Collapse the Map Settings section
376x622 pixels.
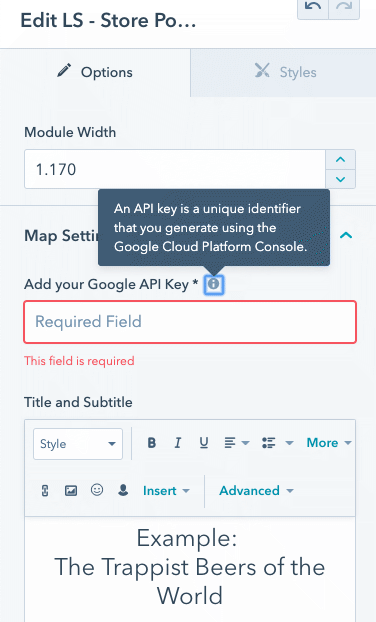tap(346, 235)
